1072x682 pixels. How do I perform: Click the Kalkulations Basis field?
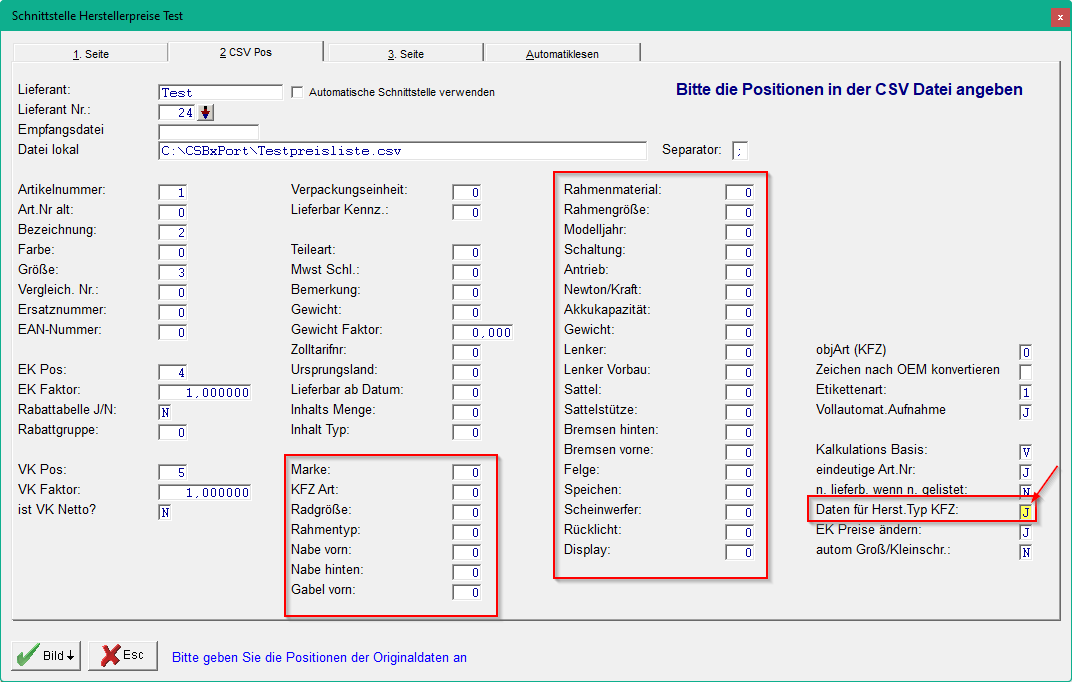pos(1025,452)
